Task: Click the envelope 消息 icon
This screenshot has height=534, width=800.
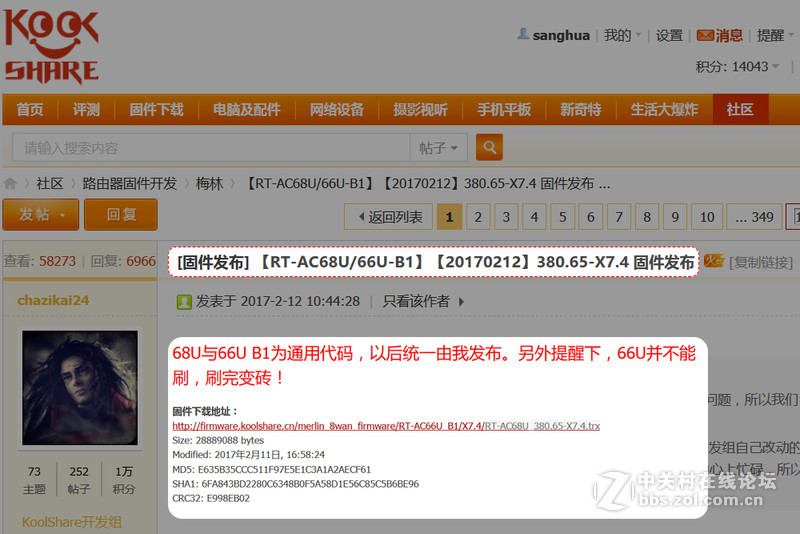Action: point(705,35)
